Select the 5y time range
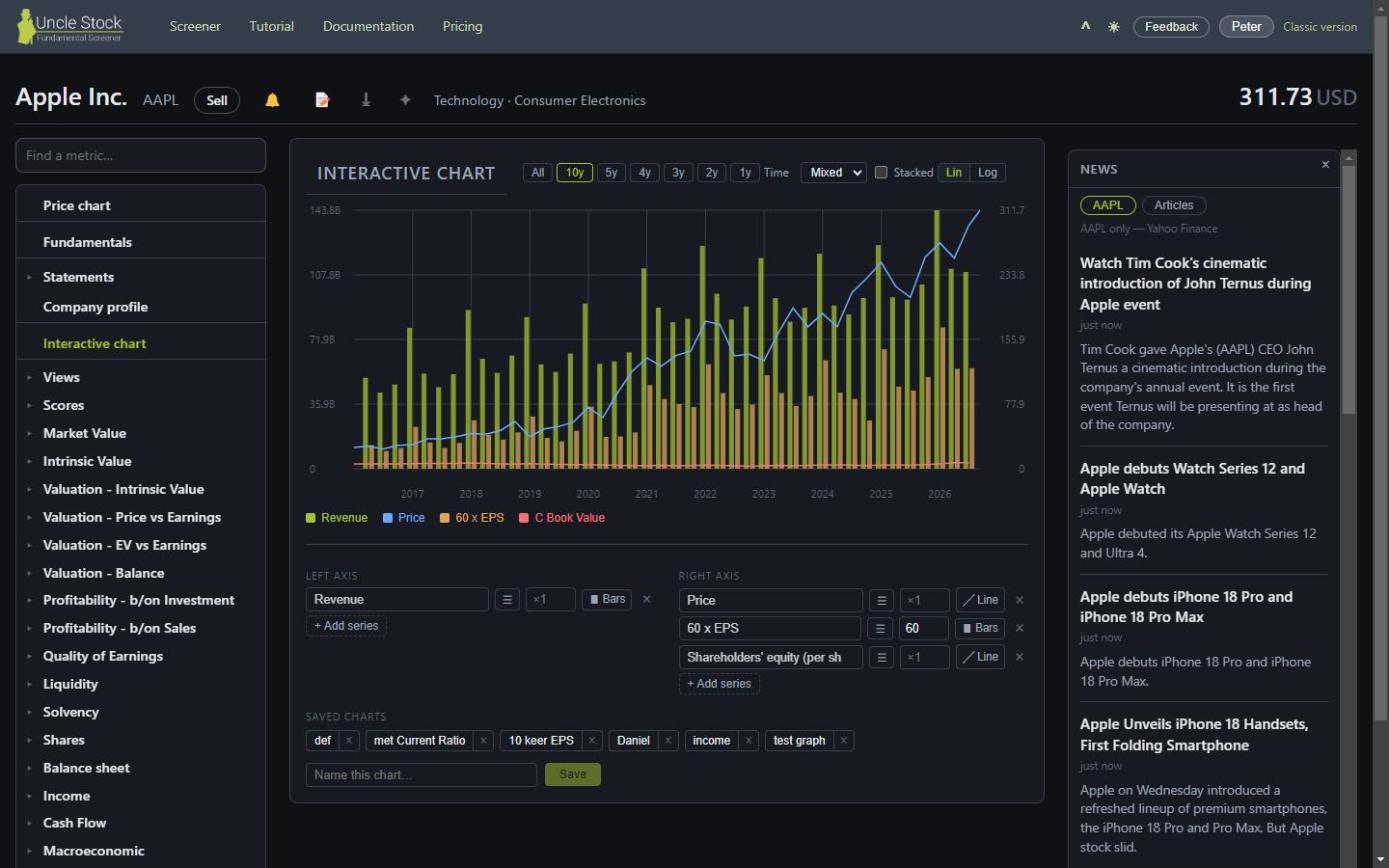The width and height of the screenshot is (1389, 868). point(611,172)
